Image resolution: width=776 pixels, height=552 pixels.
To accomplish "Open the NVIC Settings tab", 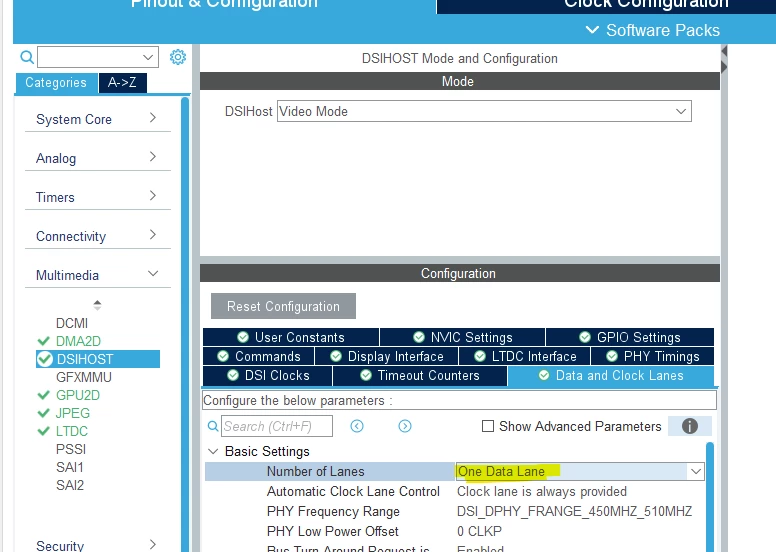I will click(x=462, y=337).
